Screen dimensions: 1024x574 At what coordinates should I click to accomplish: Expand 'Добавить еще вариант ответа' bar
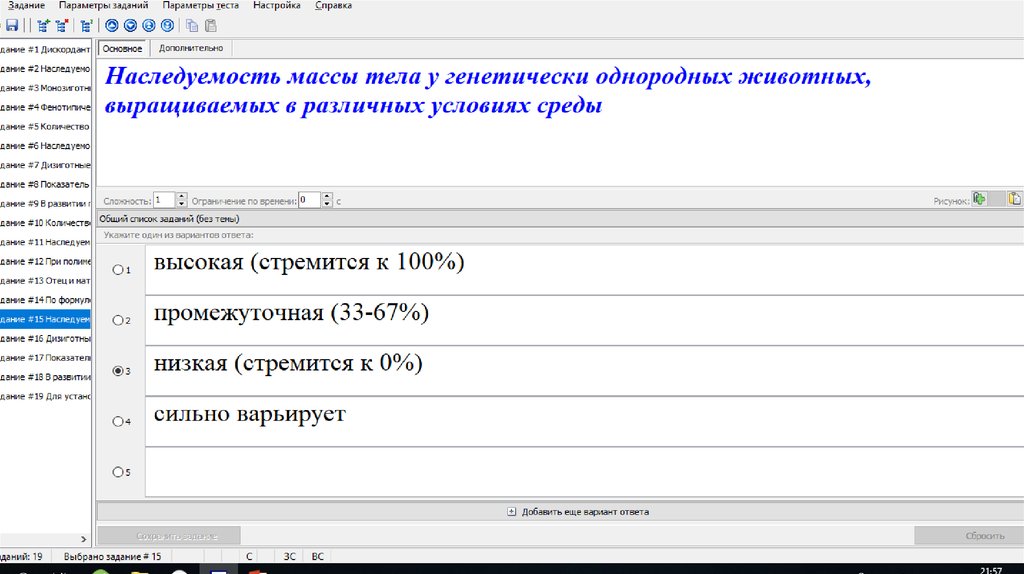coord(578,511)
